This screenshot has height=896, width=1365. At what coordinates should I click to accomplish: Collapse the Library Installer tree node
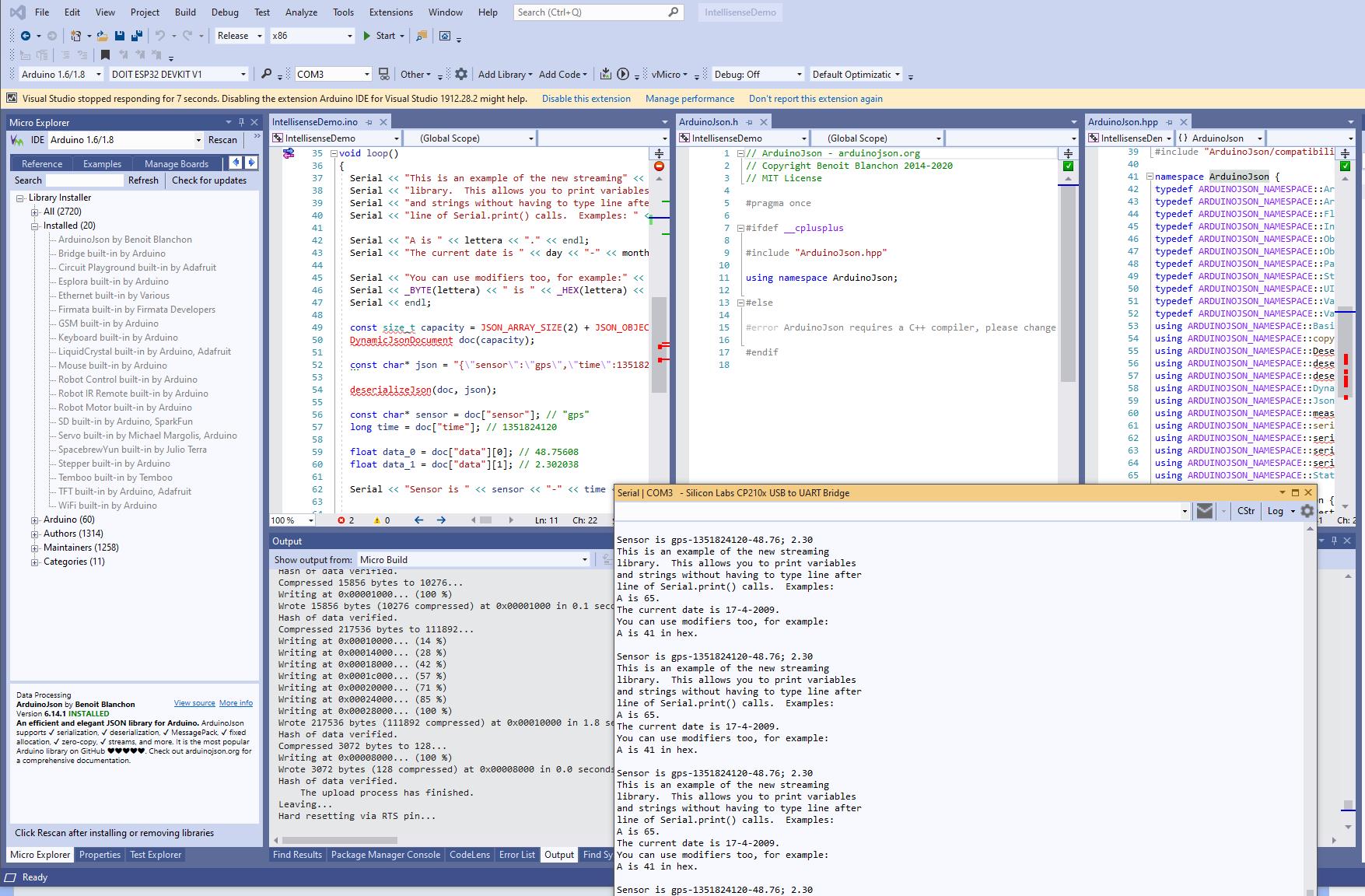[x=20, y=198]
